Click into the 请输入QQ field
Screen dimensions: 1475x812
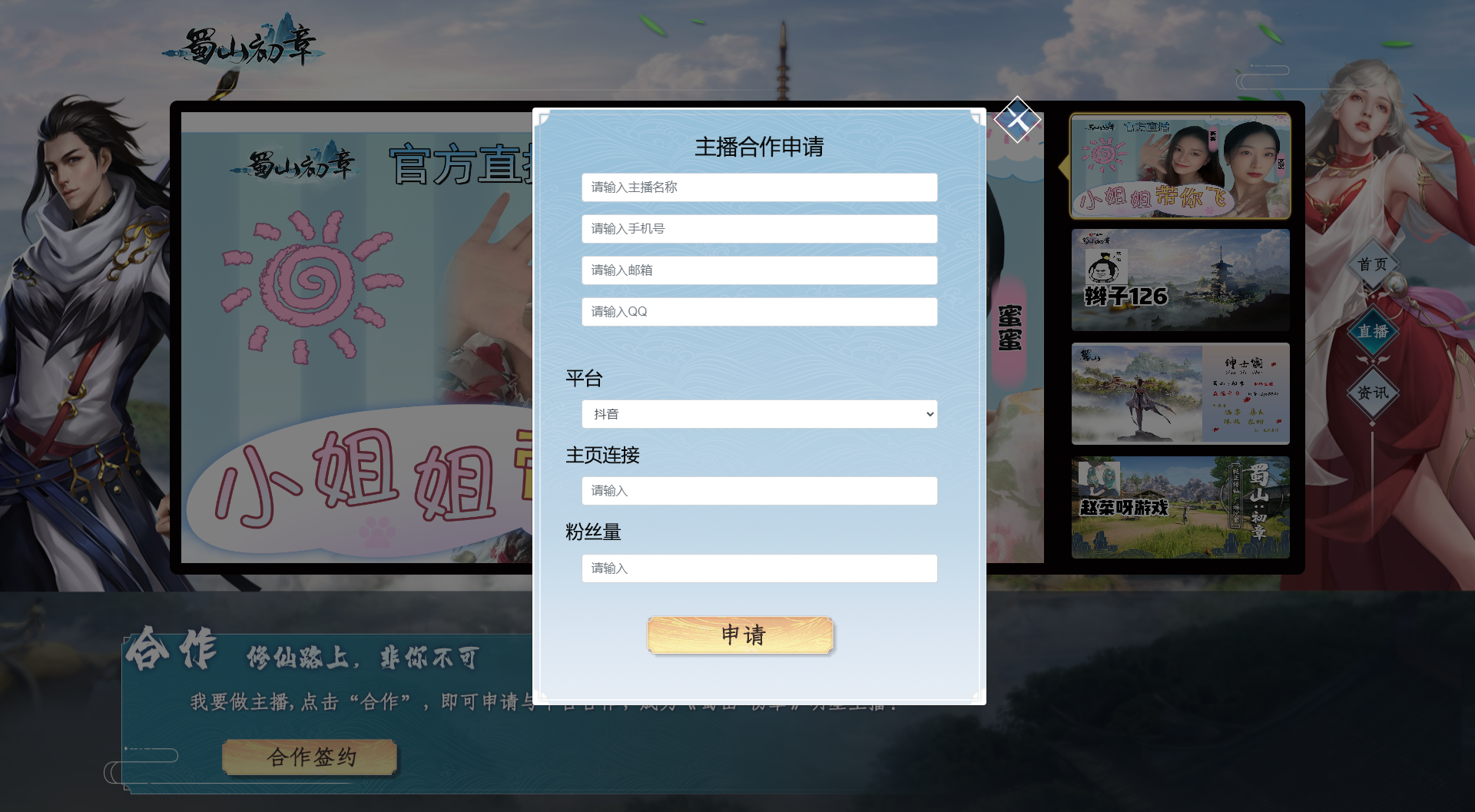[x=760, y=312]
